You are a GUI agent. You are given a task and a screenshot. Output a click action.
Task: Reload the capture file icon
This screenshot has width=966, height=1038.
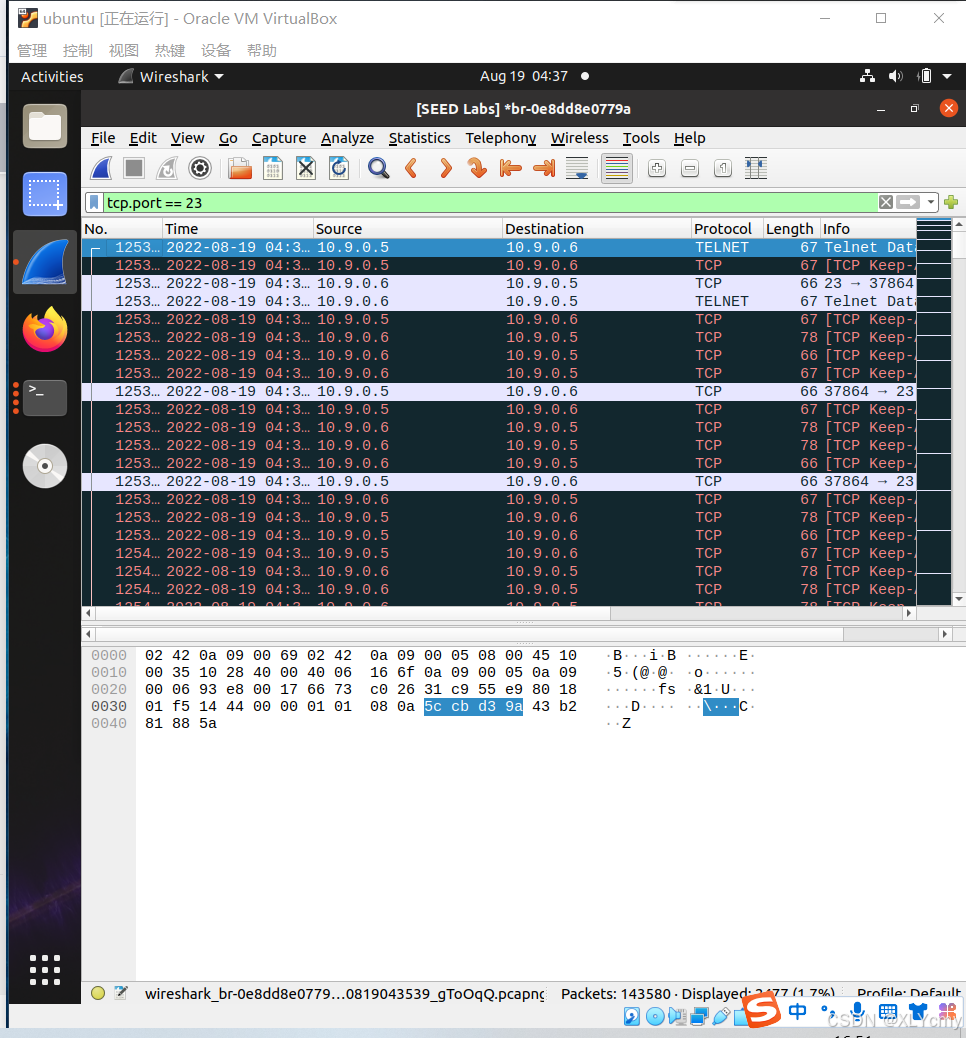coord(339,168)
